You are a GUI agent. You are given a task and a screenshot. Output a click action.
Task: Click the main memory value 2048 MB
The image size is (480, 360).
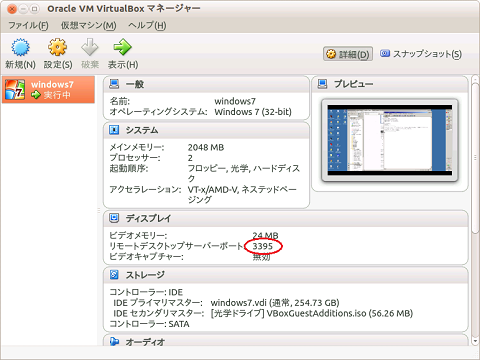pos(206,147)
